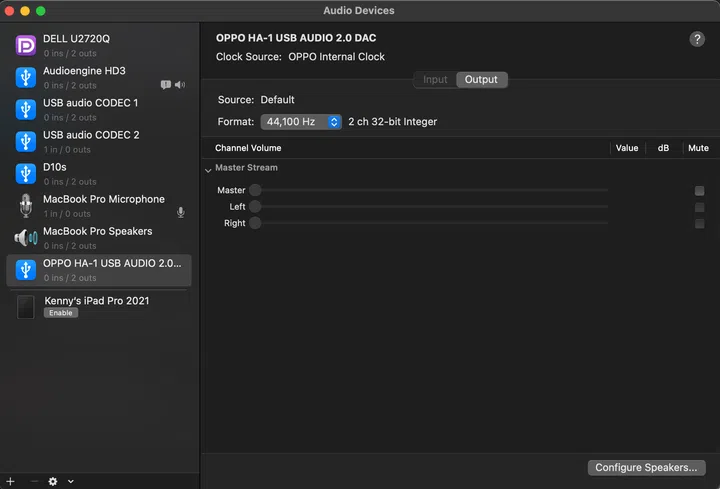Screen dimensions: 720x489
Task: Click the Audio Devices window title
Action: click(359, 11)
